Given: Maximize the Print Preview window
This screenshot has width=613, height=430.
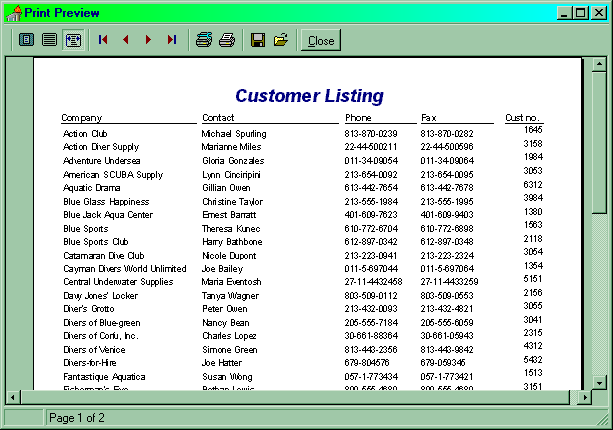Looking at the screenshot, I should pos(581,13).
